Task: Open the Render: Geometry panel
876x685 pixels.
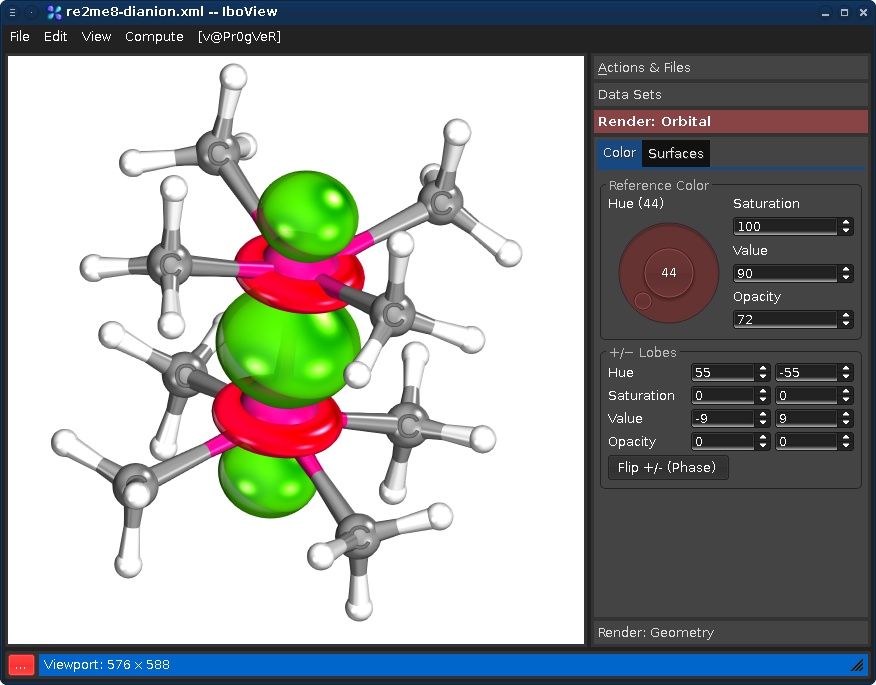Action: pyautogui.click(x=730, y=632)
